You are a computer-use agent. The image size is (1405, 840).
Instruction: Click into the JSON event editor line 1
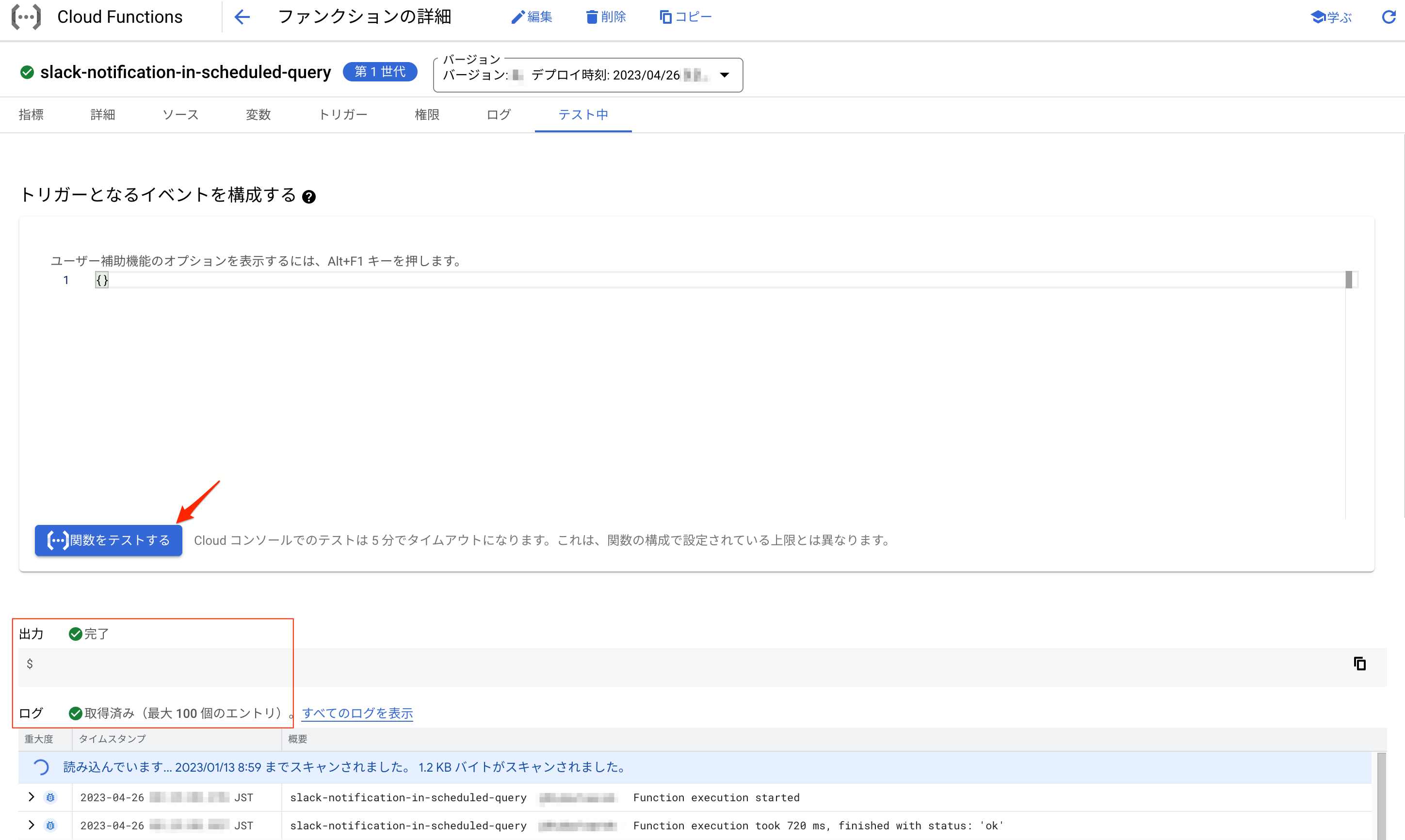(719, 280)
